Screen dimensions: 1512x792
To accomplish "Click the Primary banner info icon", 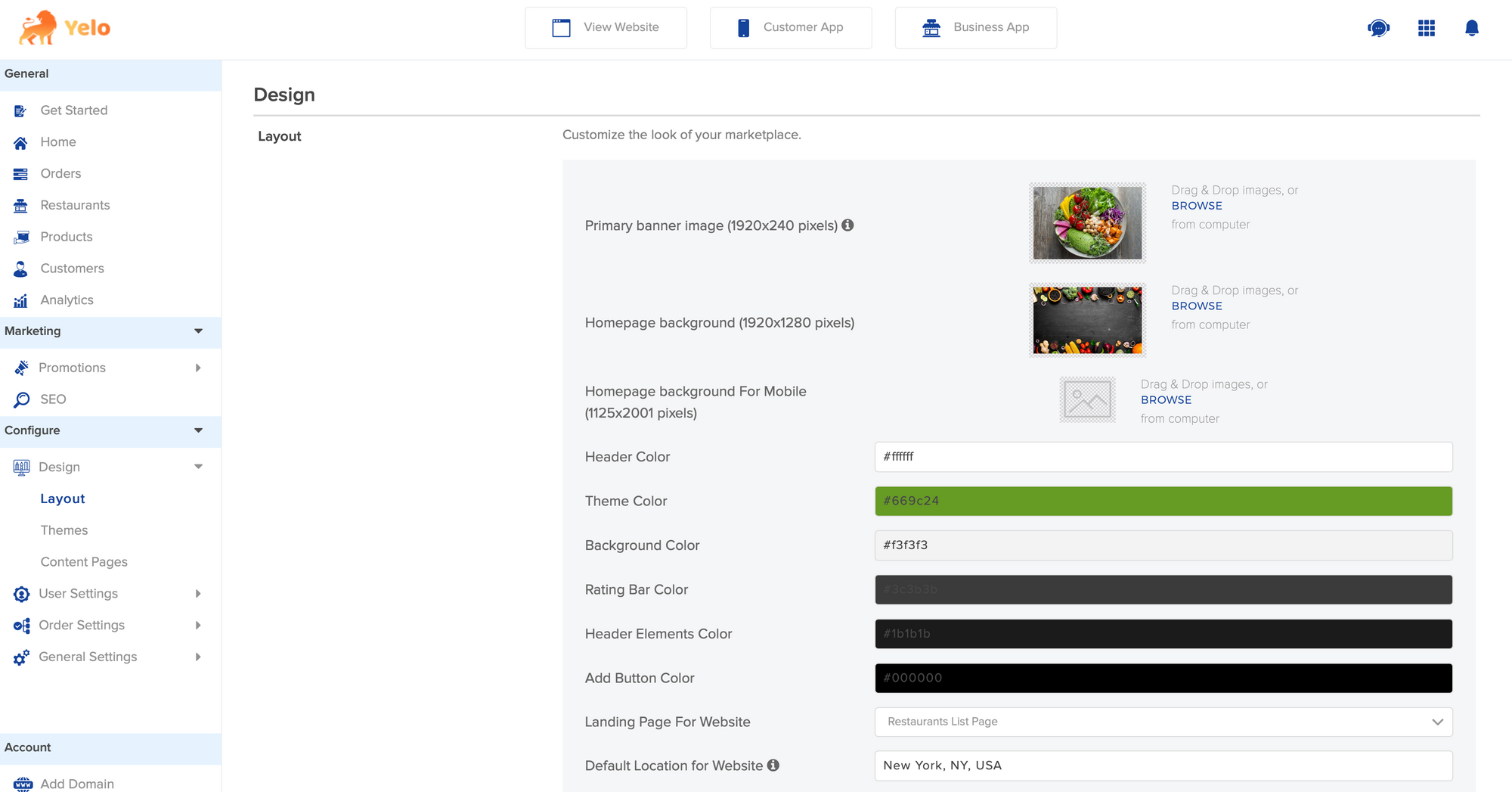I will coord(847,225).
